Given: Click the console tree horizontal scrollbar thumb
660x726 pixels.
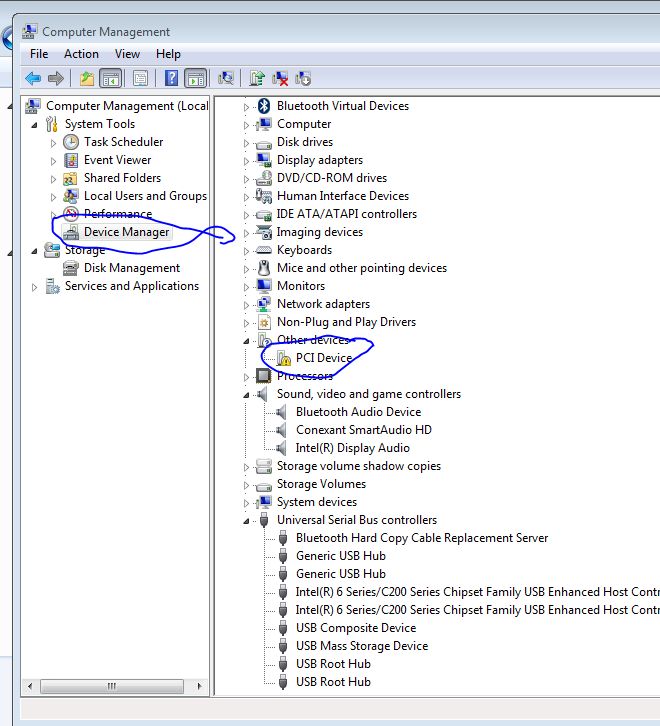Looking at the screenshot, I should (x=112, y=686).
